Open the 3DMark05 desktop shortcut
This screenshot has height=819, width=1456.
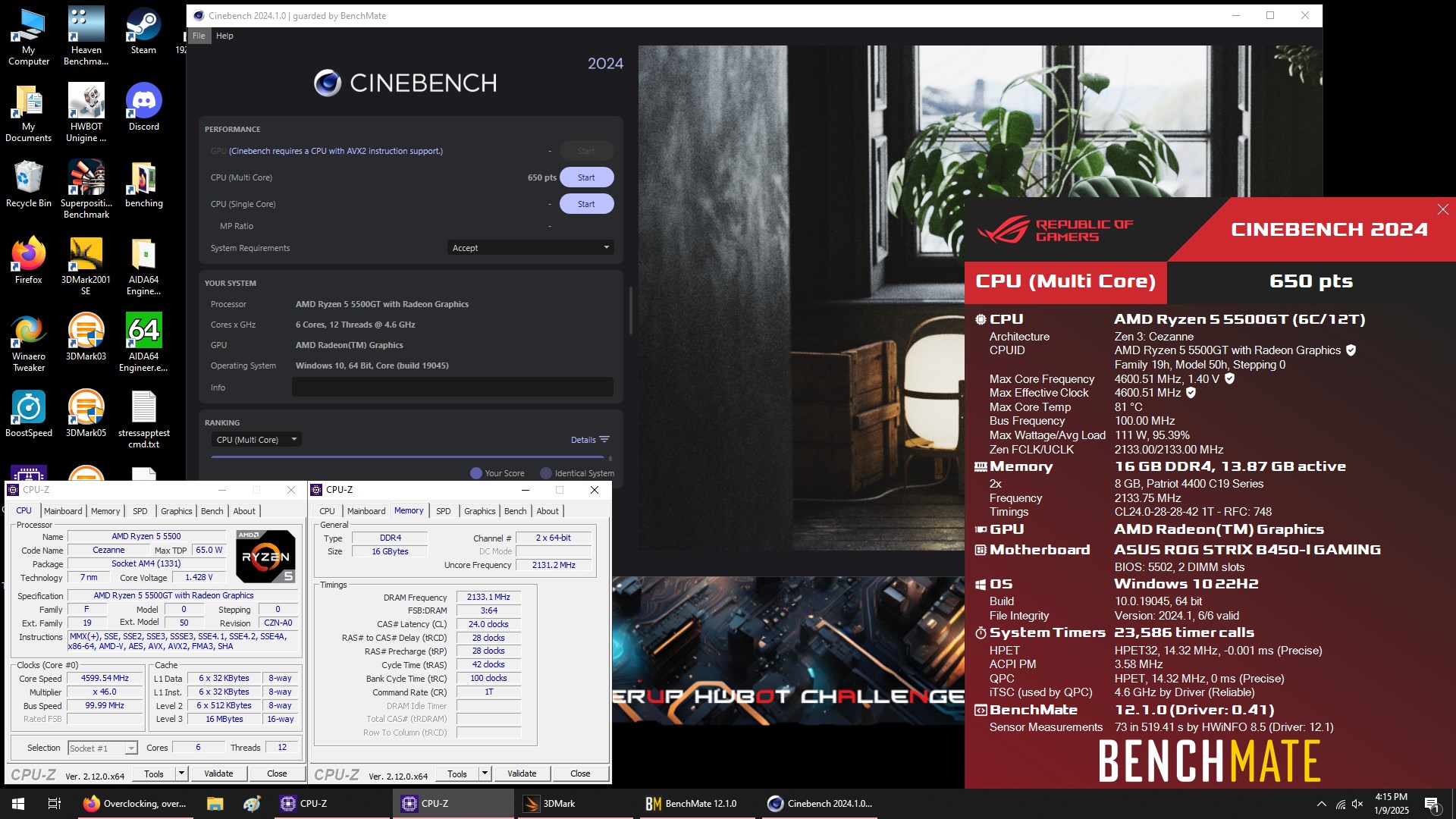86,413
